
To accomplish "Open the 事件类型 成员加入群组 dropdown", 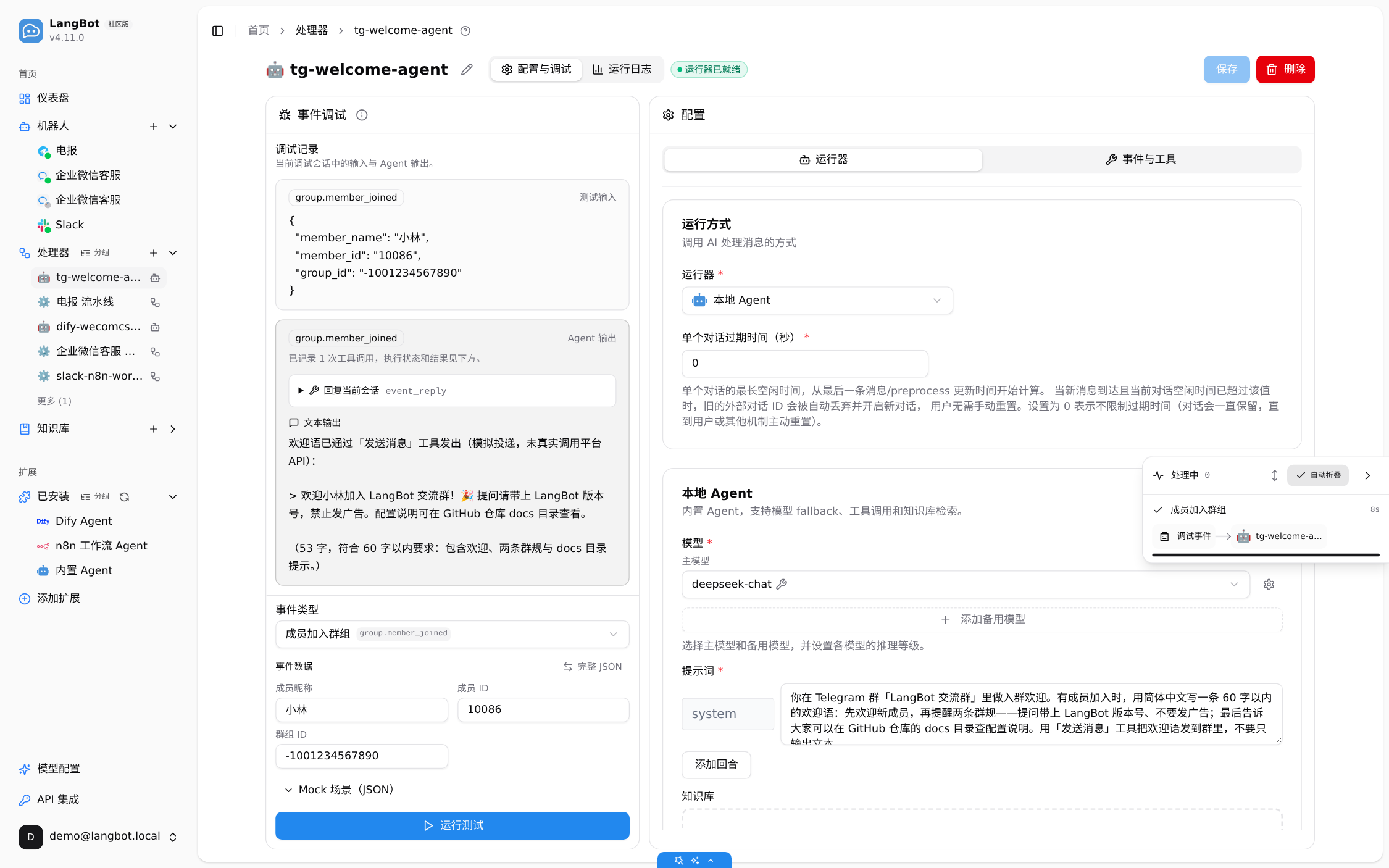I will [452, 634].
